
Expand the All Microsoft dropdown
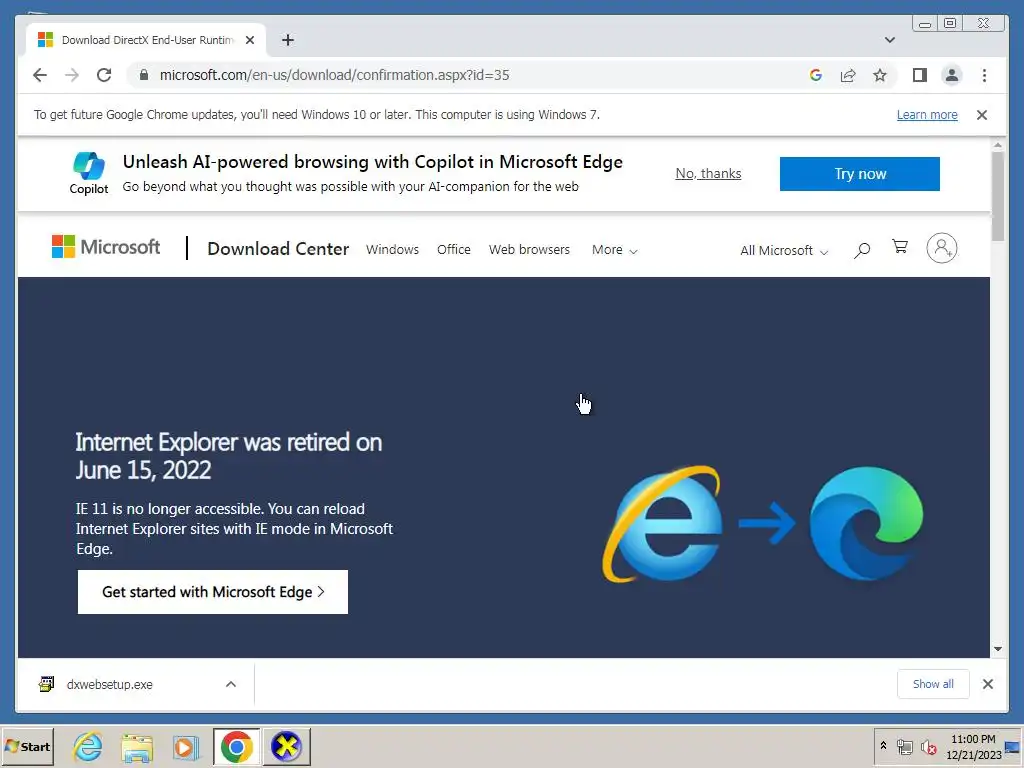pyautogui.click(x=784, y=251)
